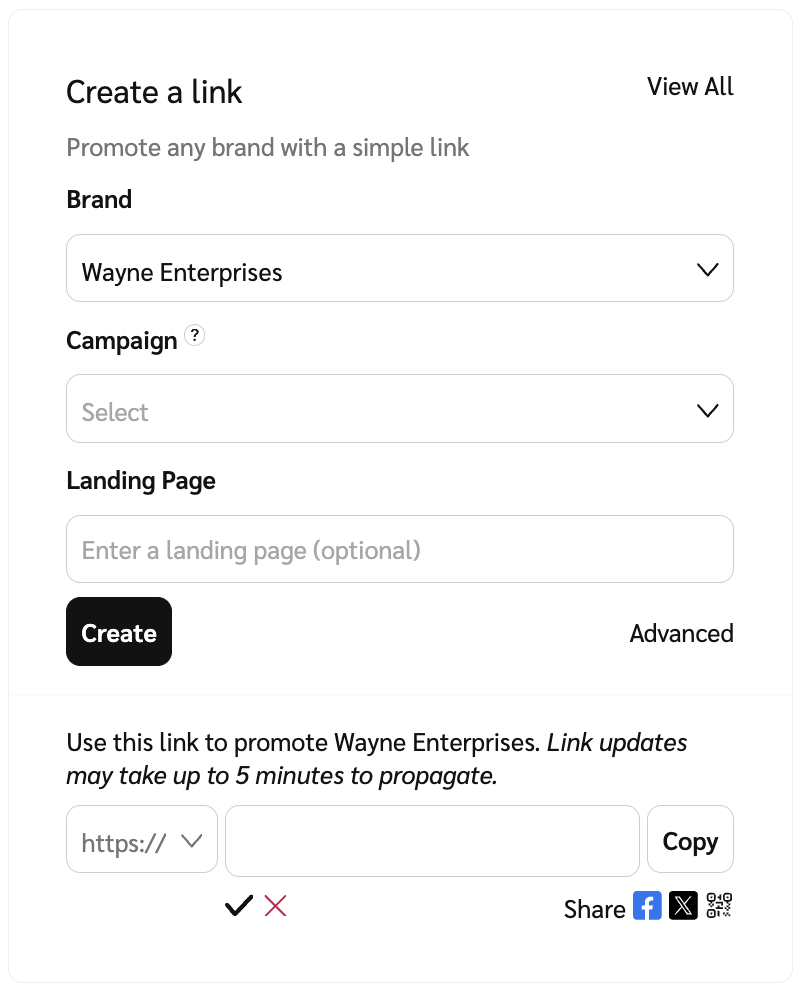Click the chevron arrow in the Campaign field
Image resolution: width=804 pixels, height=992 pixels.
707,410
